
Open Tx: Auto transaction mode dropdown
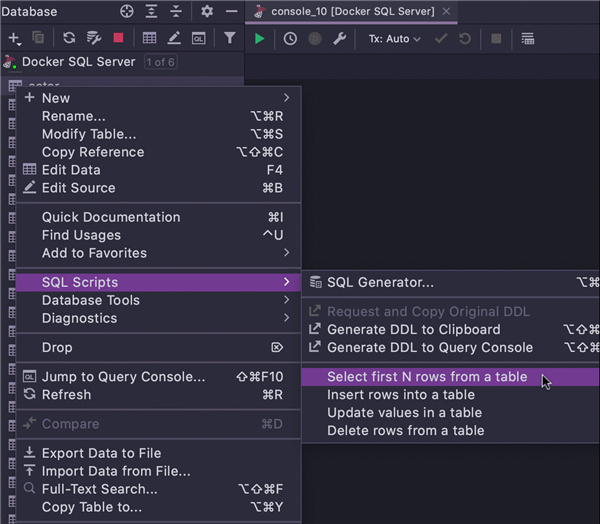point(395,39)
